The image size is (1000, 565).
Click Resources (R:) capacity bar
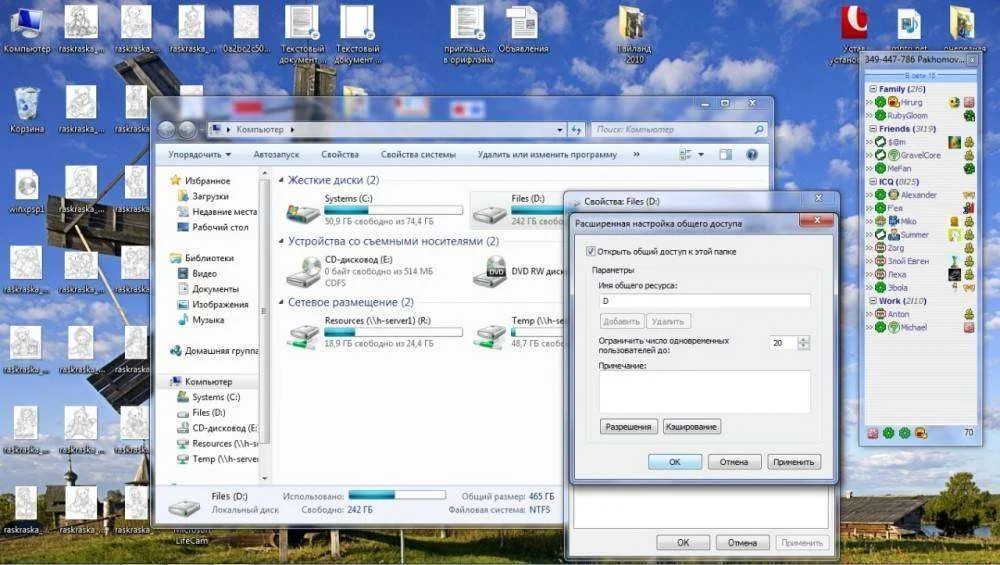click(393, 332)
